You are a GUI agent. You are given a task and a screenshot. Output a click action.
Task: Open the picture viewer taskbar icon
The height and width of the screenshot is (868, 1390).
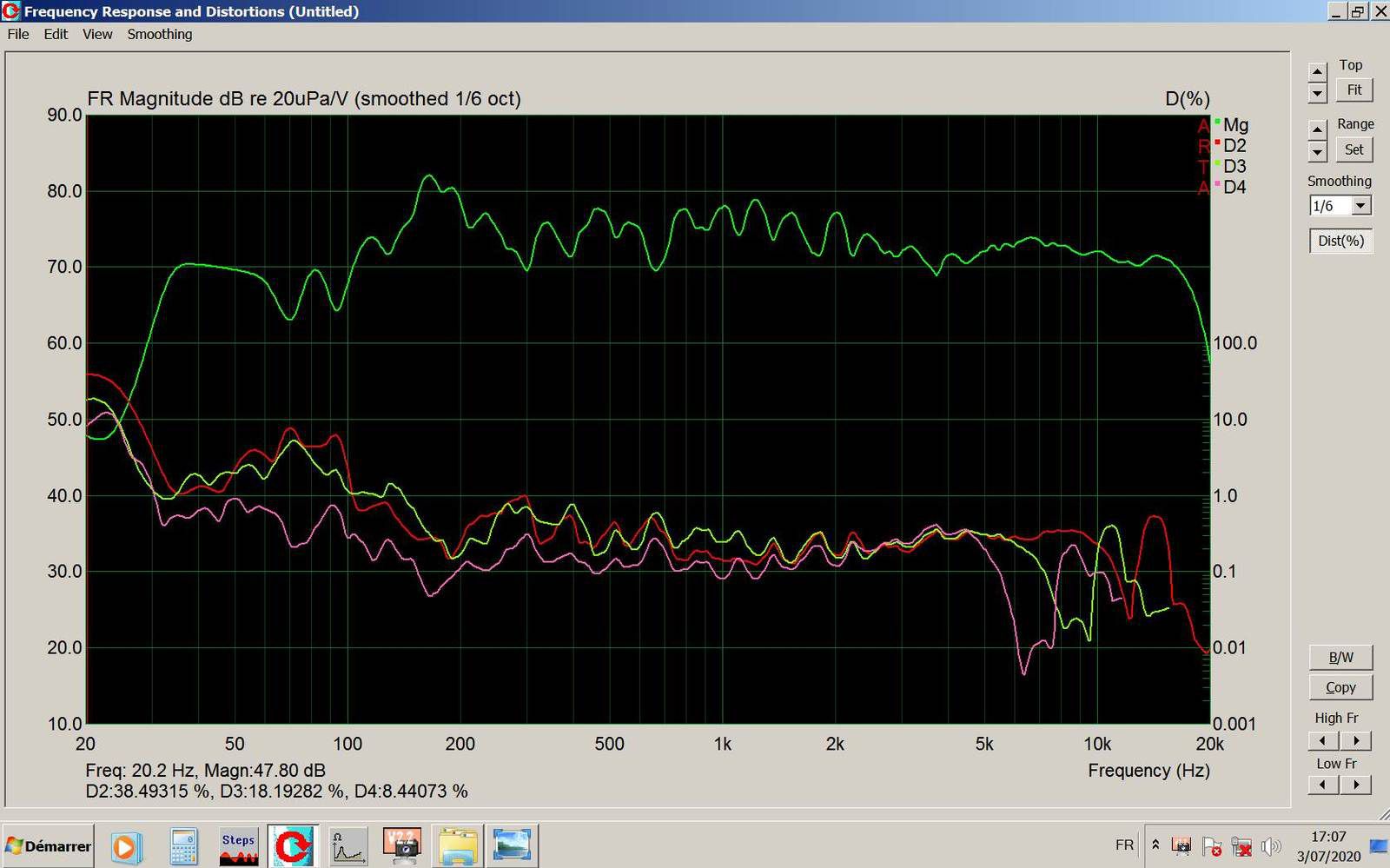point(512,846)
